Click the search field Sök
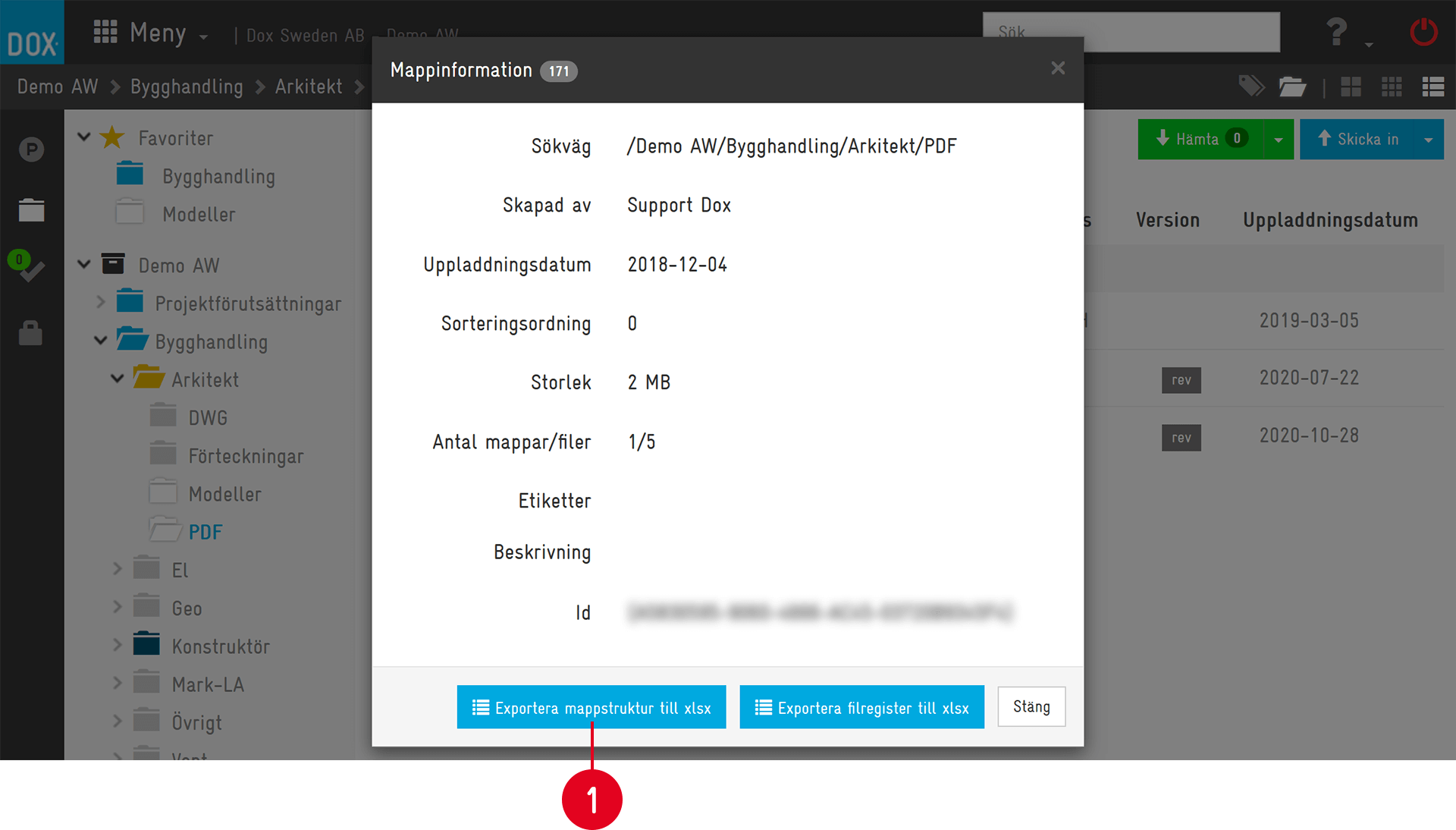 (x=1131, y=32)
